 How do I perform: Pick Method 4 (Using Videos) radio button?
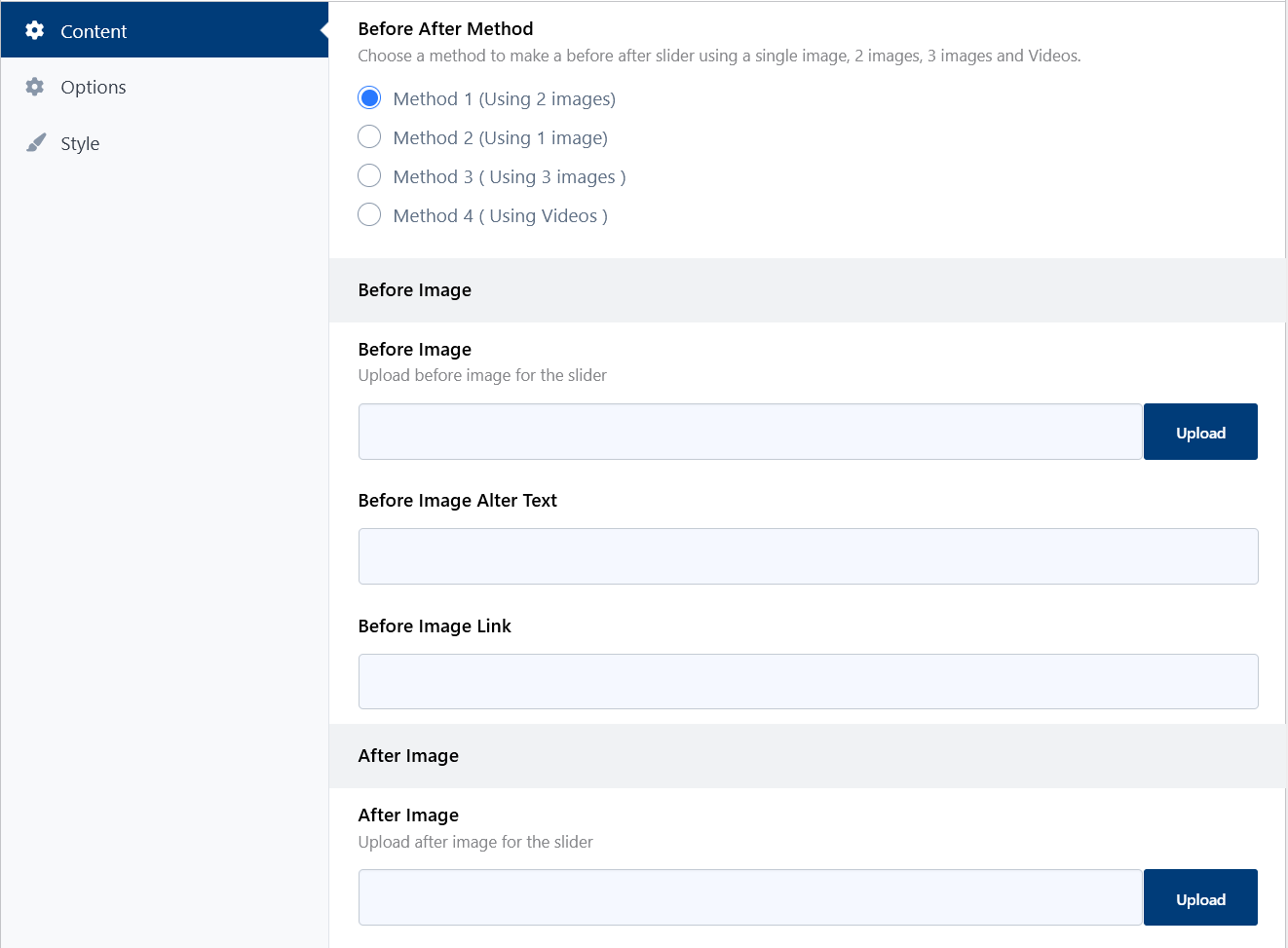(369, 215)
